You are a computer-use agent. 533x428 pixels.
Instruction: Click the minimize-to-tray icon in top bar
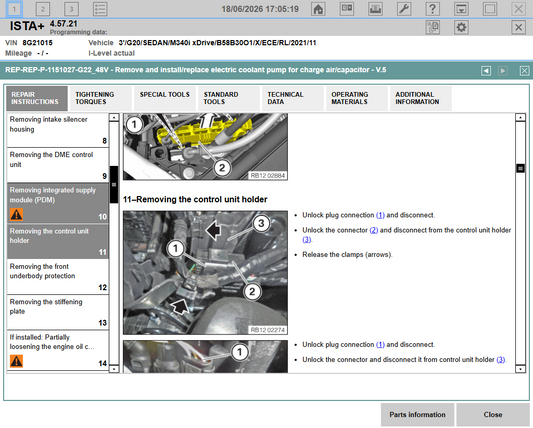(x=461, y=9)
